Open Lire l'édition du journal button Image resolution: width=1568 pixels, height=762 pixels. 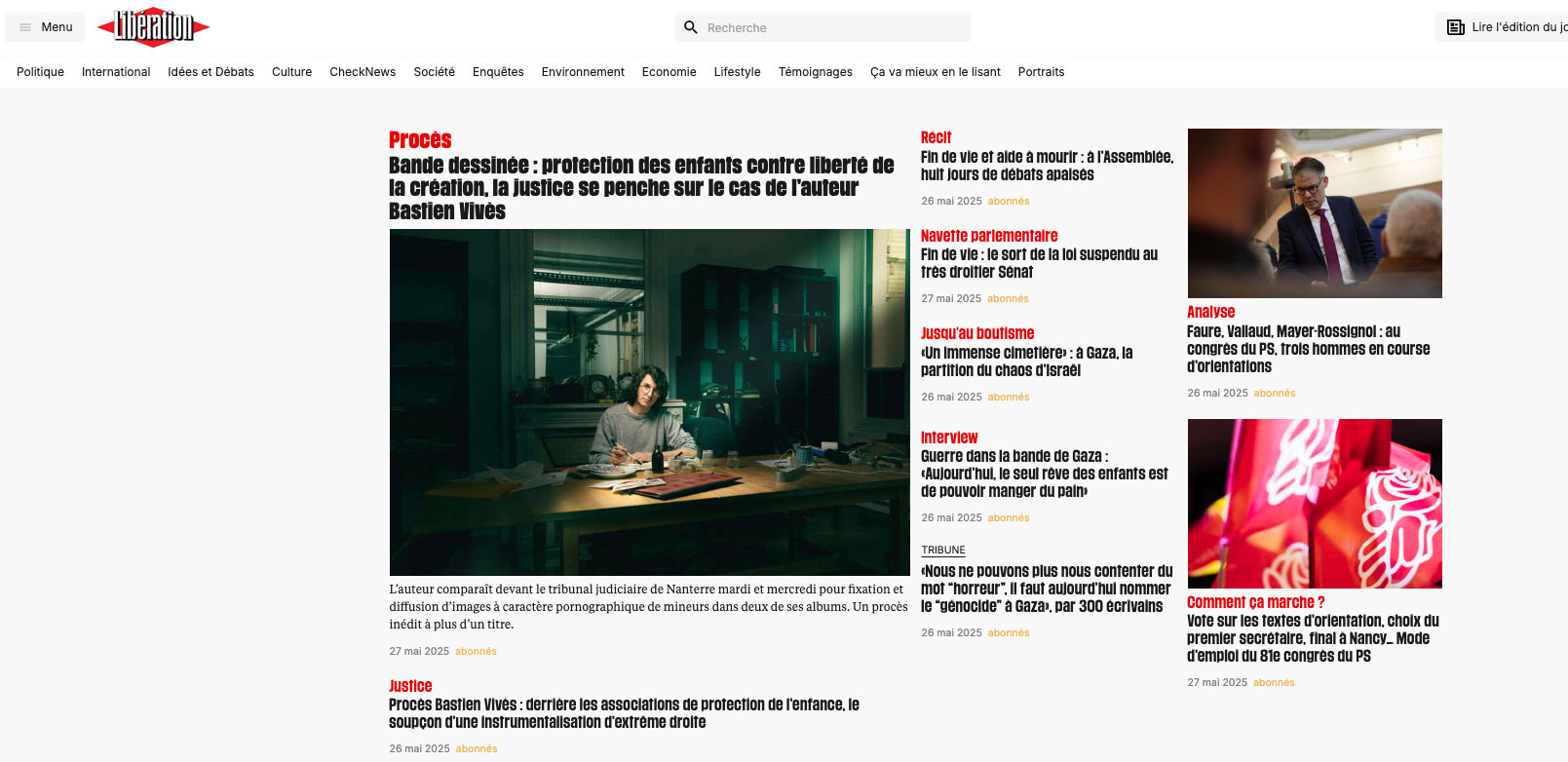coord(1502,27)
